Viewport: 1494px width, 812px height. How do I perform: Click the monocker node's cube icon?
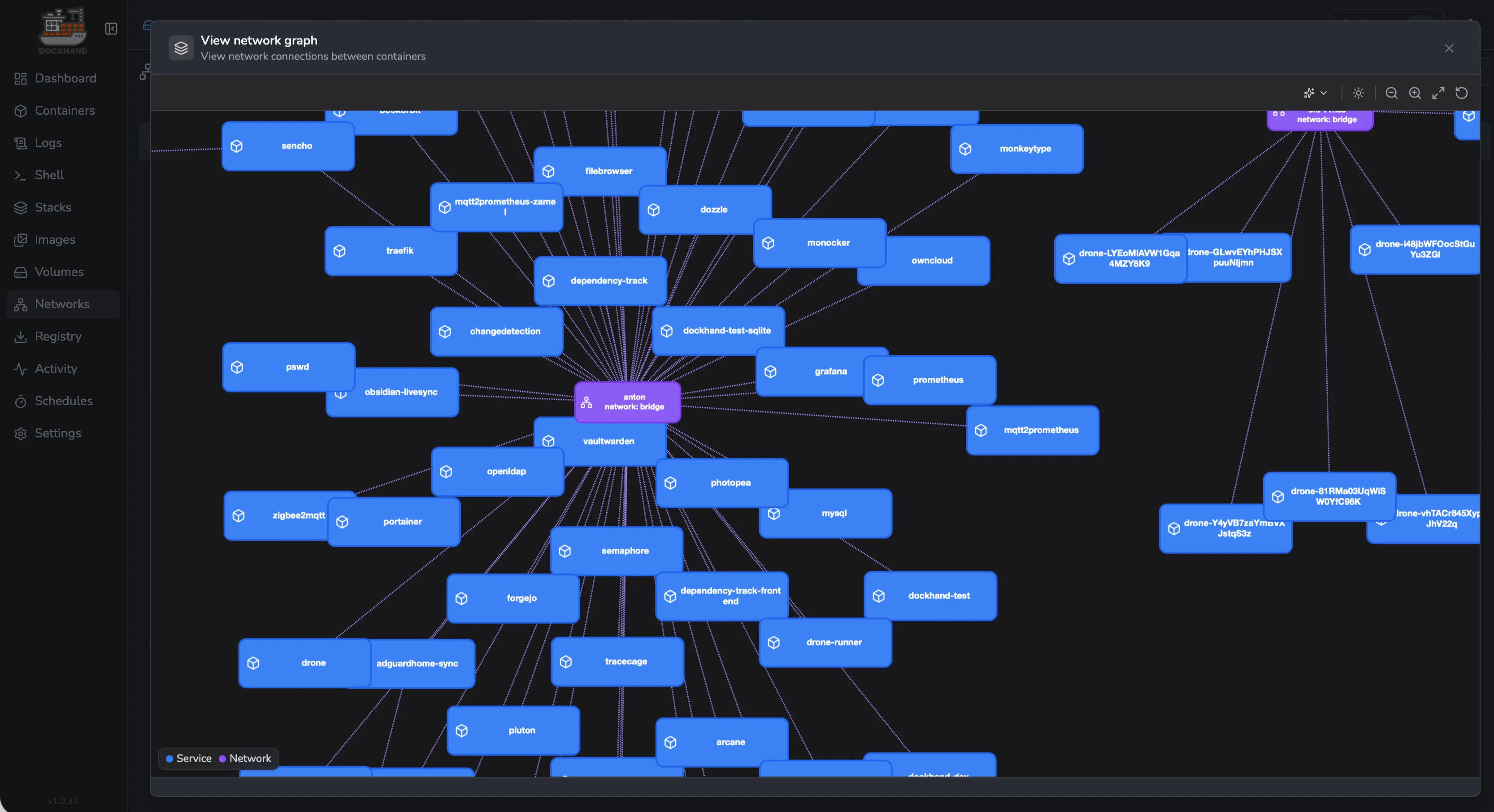pyautogui.click(x=769, y=243)
